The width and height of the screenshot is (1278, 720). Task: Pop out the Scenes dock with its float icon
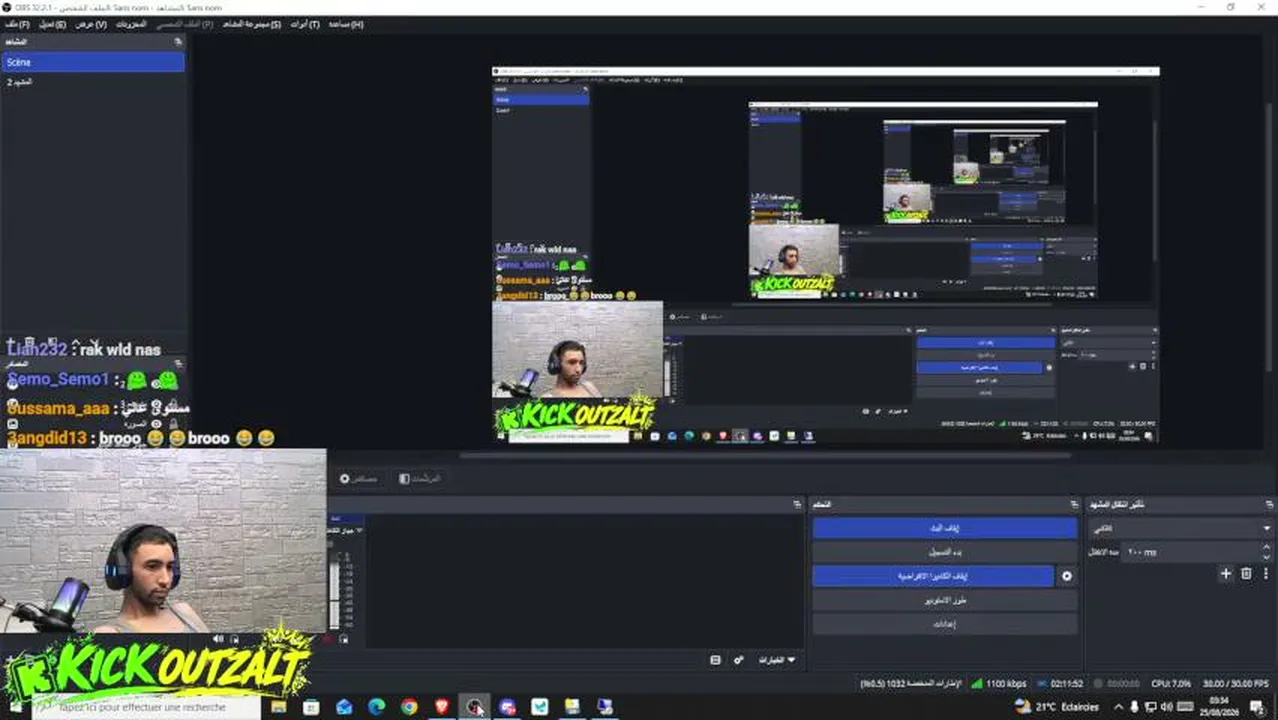[x=178, y=42]
